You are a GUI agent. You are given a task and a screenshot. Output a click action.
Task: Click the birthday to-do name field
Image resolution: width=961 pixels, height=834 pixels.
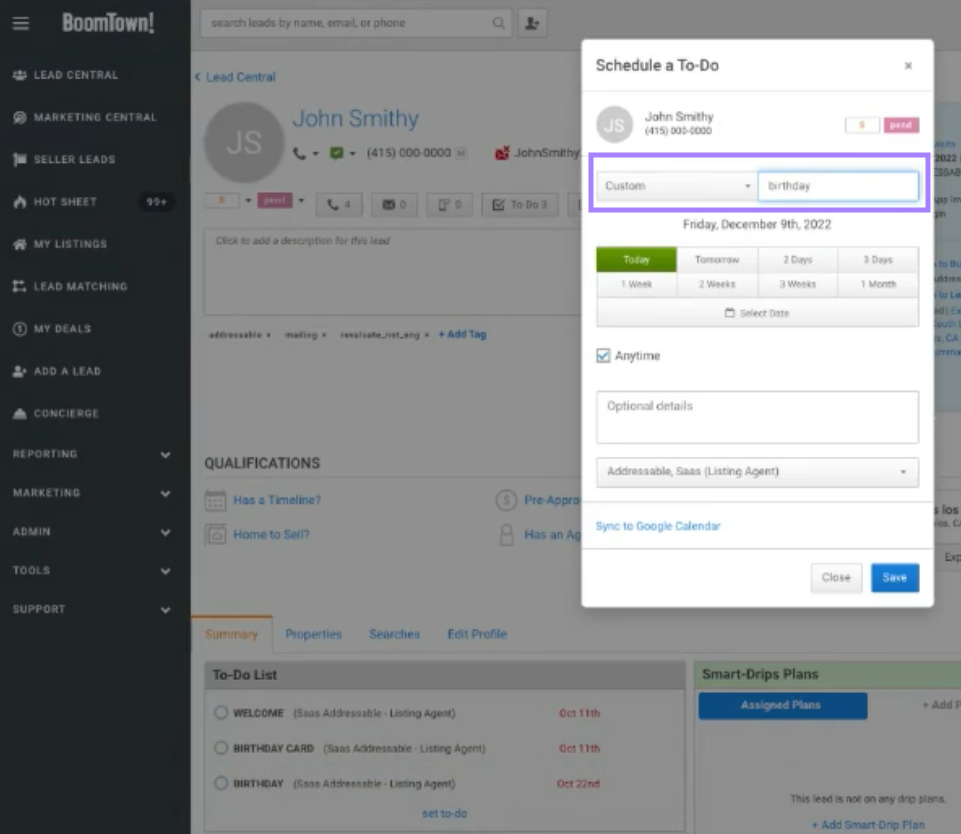[838, 186]
